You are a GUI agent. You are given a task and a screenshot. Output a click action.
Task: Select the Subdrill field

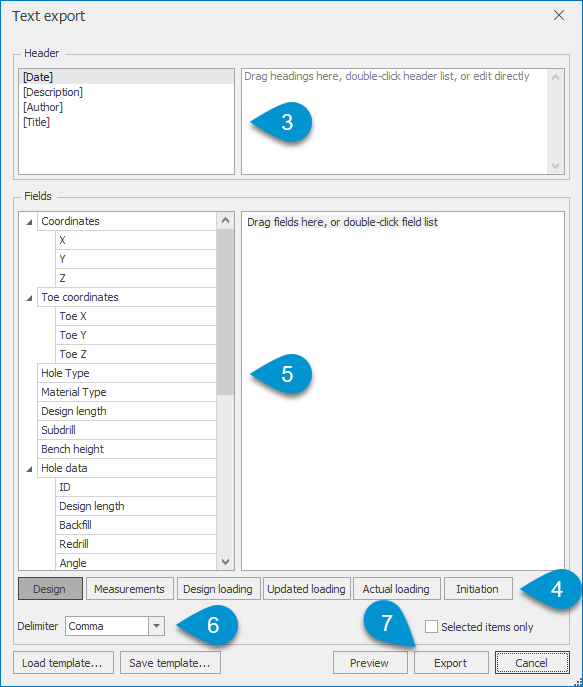tap(127, 430)
